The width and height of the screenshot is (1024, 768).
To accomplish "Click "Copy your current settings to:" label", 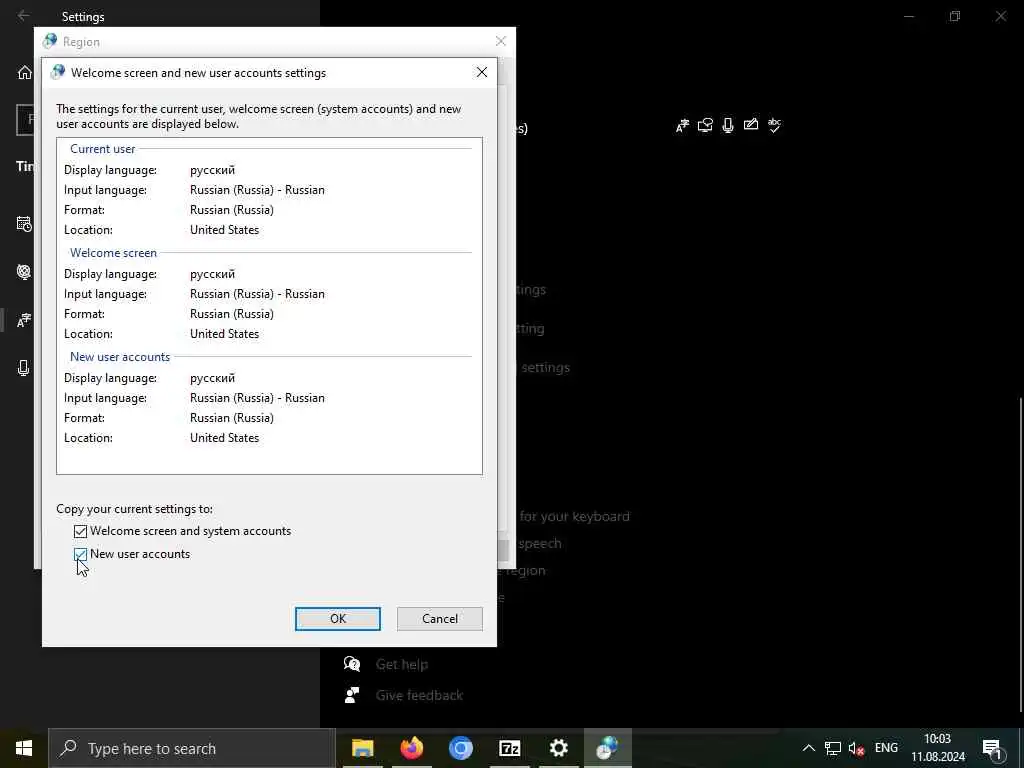I will point(135,509).
